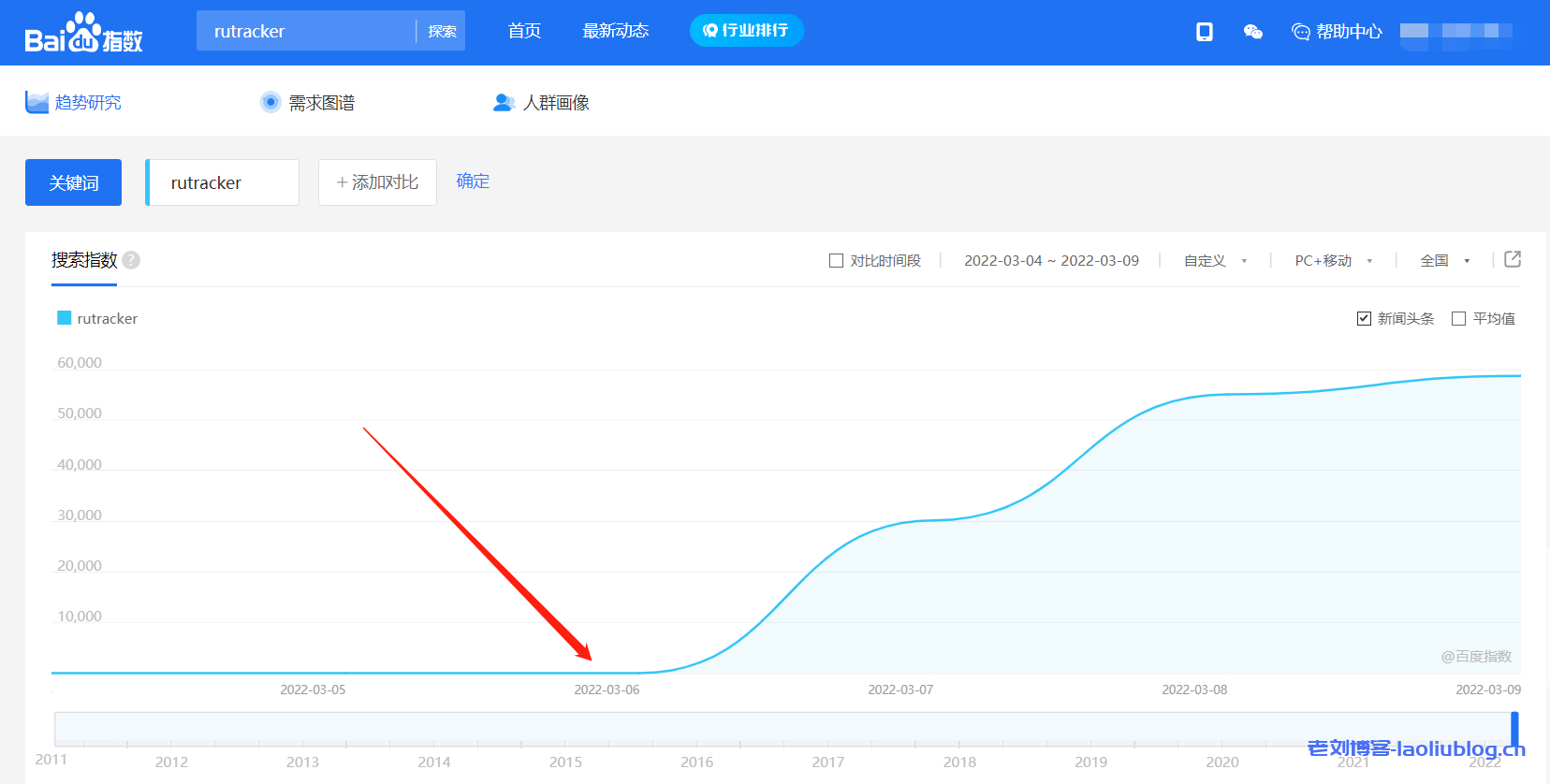Image resolution: width=1550 pixels, height=784 pixels.
Task: Click the 需求图谱 radar icon
Action: (271, 102)
